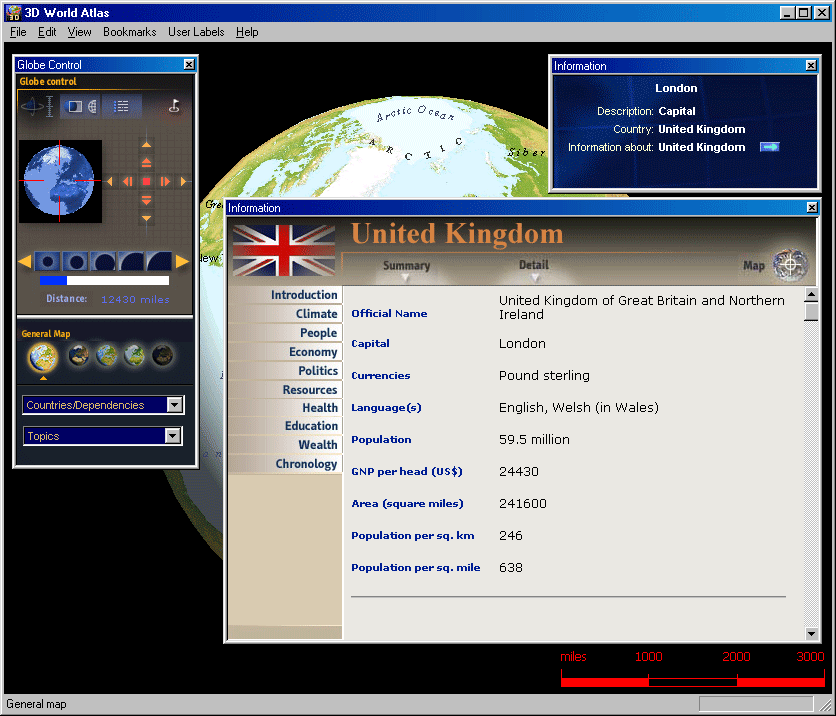The height and width of the screenshot is (716, 836).
Task: Click the '12430 miles' distance value
Action: tap(135, 299)
